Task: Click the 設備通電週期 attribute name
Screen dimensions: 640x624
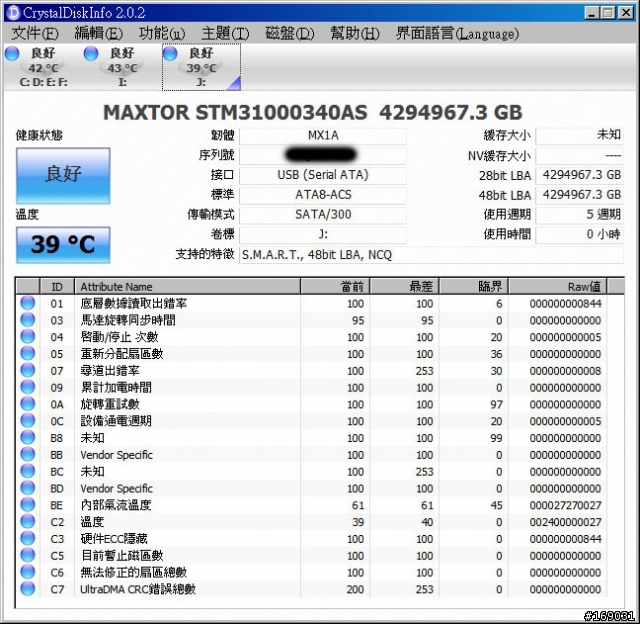Action: [116, 421]
